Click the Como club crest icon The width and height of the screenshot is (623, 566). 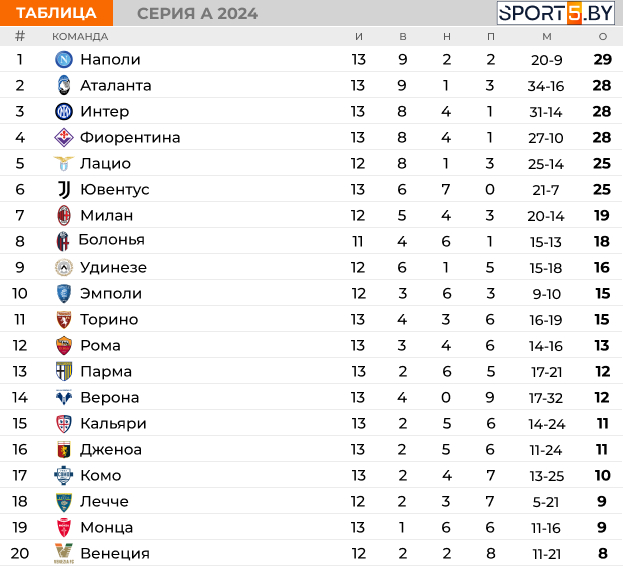64,475
